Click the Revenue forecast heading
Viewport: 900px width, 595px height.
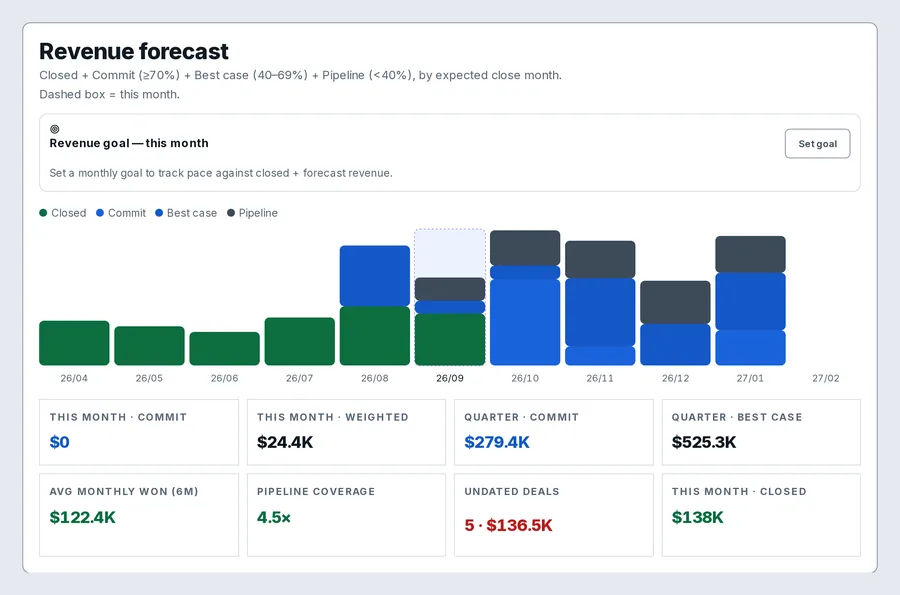134,51
